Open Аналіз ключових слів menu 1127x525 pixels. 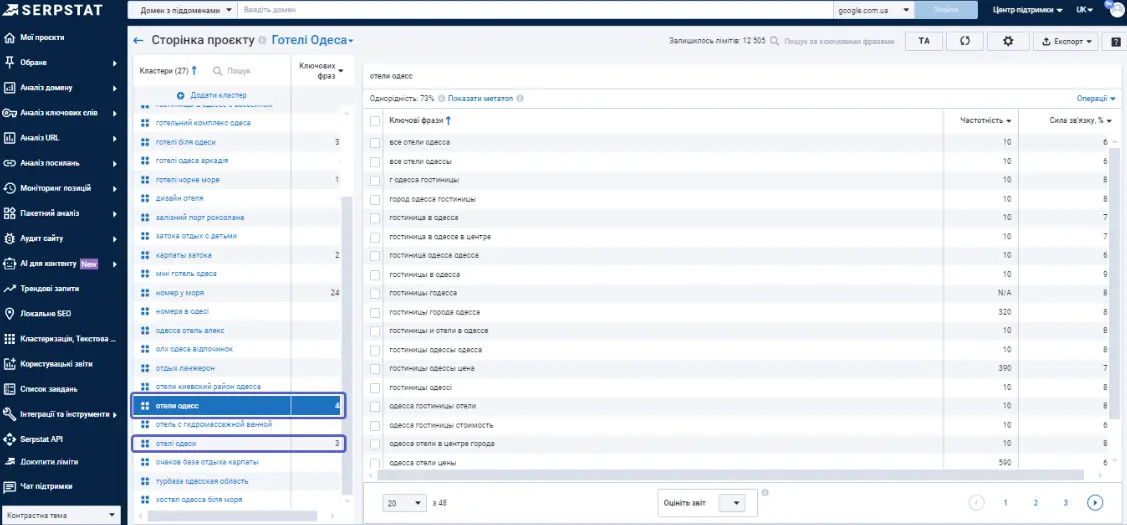pos(60,113)
